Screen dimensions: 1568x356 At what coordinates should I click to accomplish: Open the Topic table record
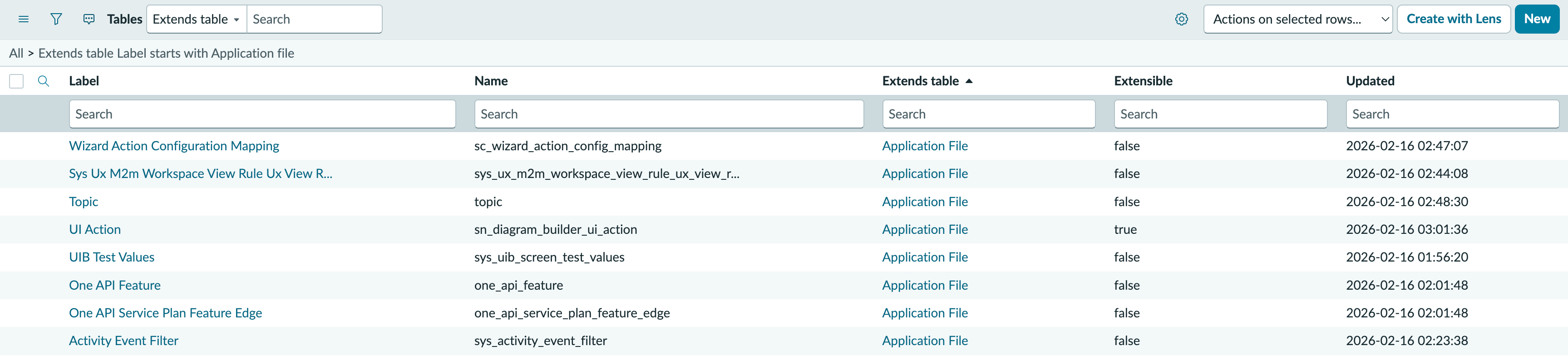84,202
